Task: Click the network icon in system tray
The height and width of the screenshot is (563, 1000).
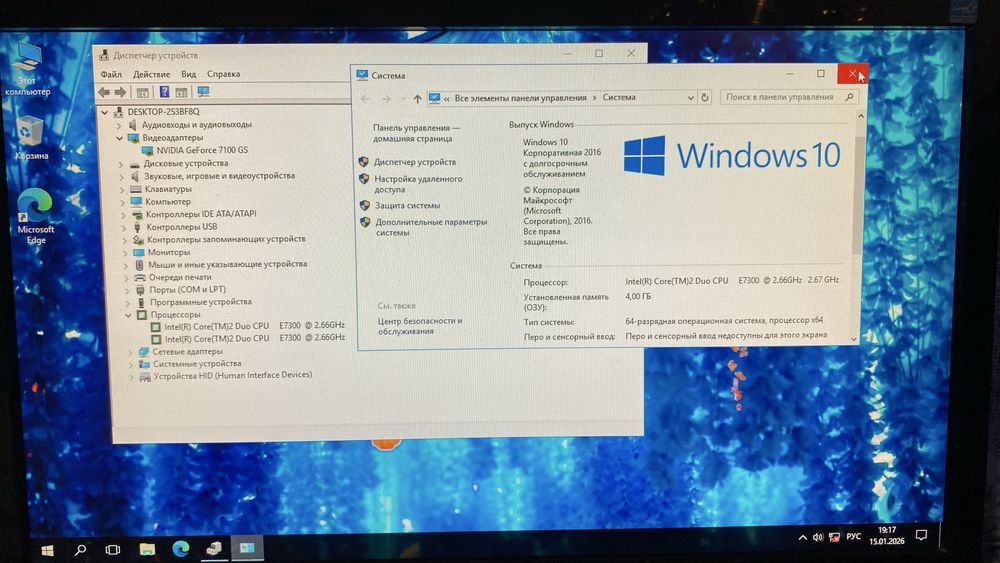Action: click(x=834, y=537)
